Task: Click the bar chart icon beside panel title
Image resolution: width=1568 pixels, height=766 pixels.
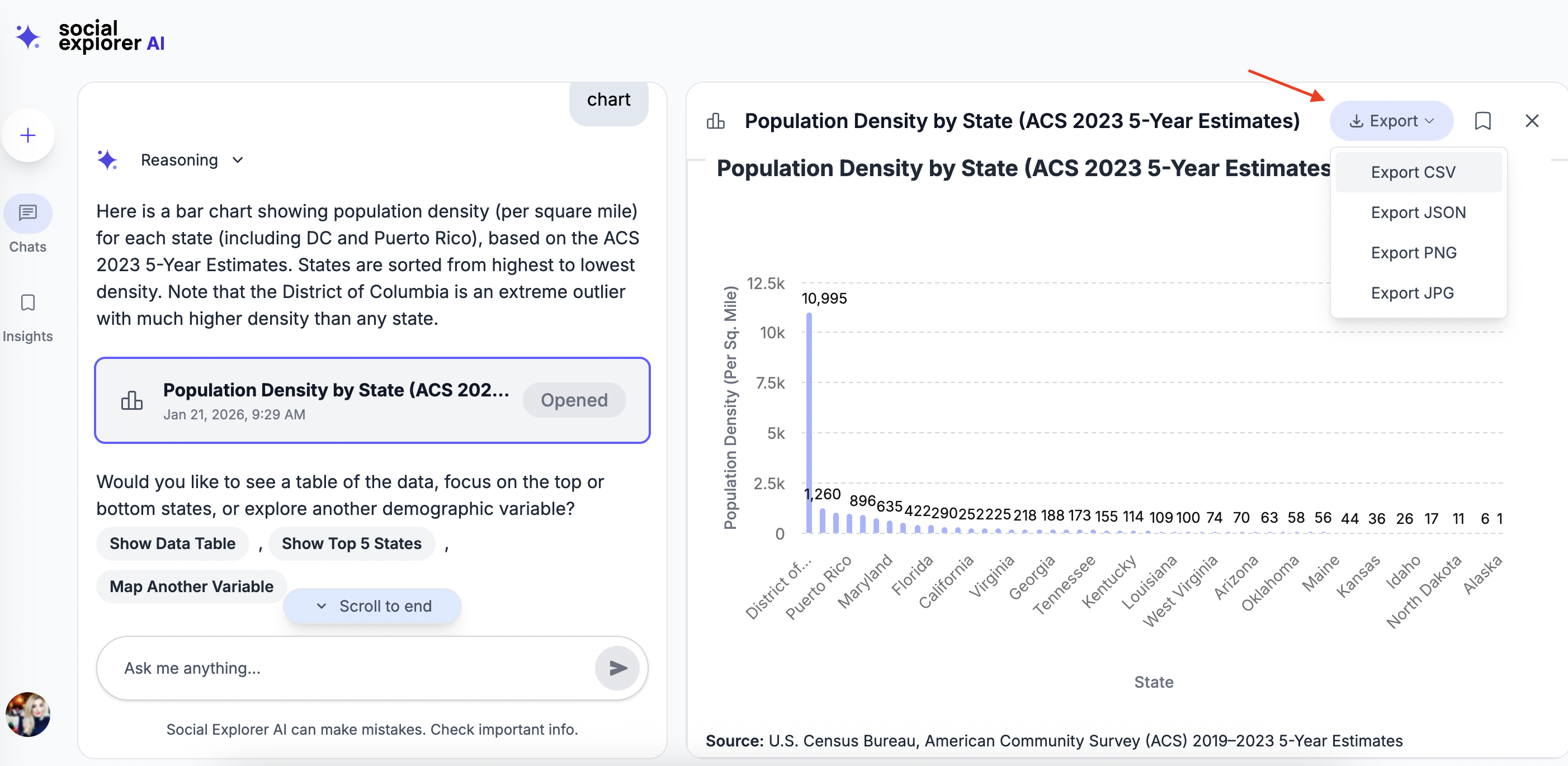Action: point(716,121)
